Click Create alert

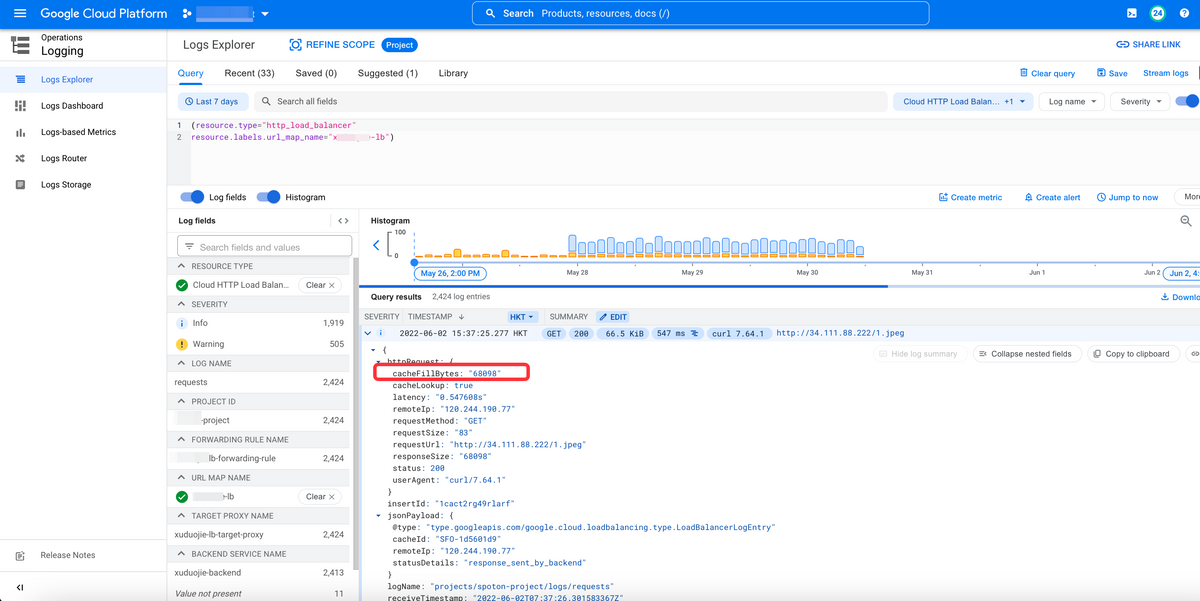click(x=1052, y=197)
